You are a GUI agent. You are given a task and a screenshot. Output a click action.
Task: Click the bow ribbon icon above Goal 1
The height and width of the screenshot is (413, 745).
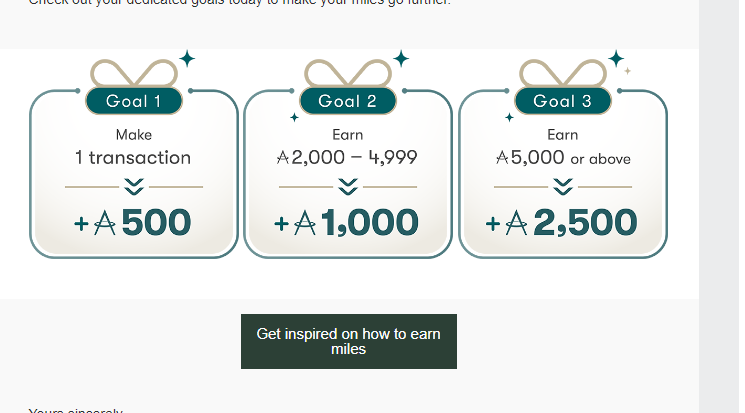pos(133,73)
